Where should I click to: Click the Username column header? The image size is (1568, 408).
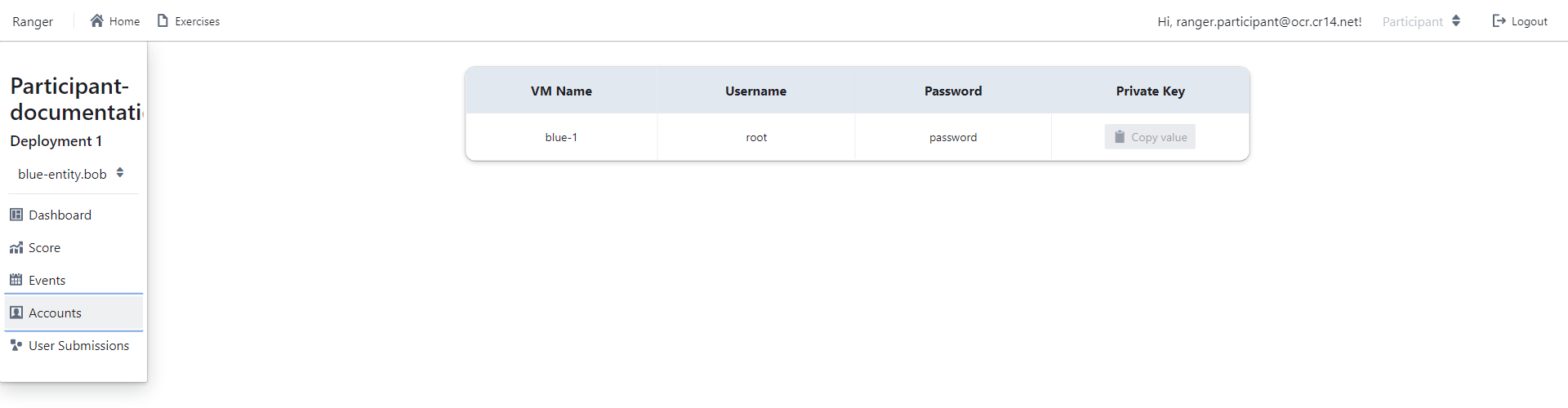coord(755,91)
